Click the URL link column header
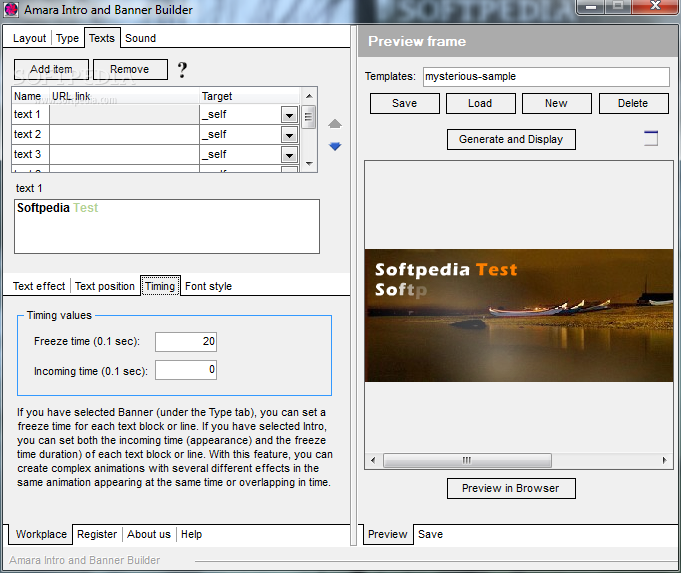The height and width of the screenshot is (573, 681). (x=124, y=96)
